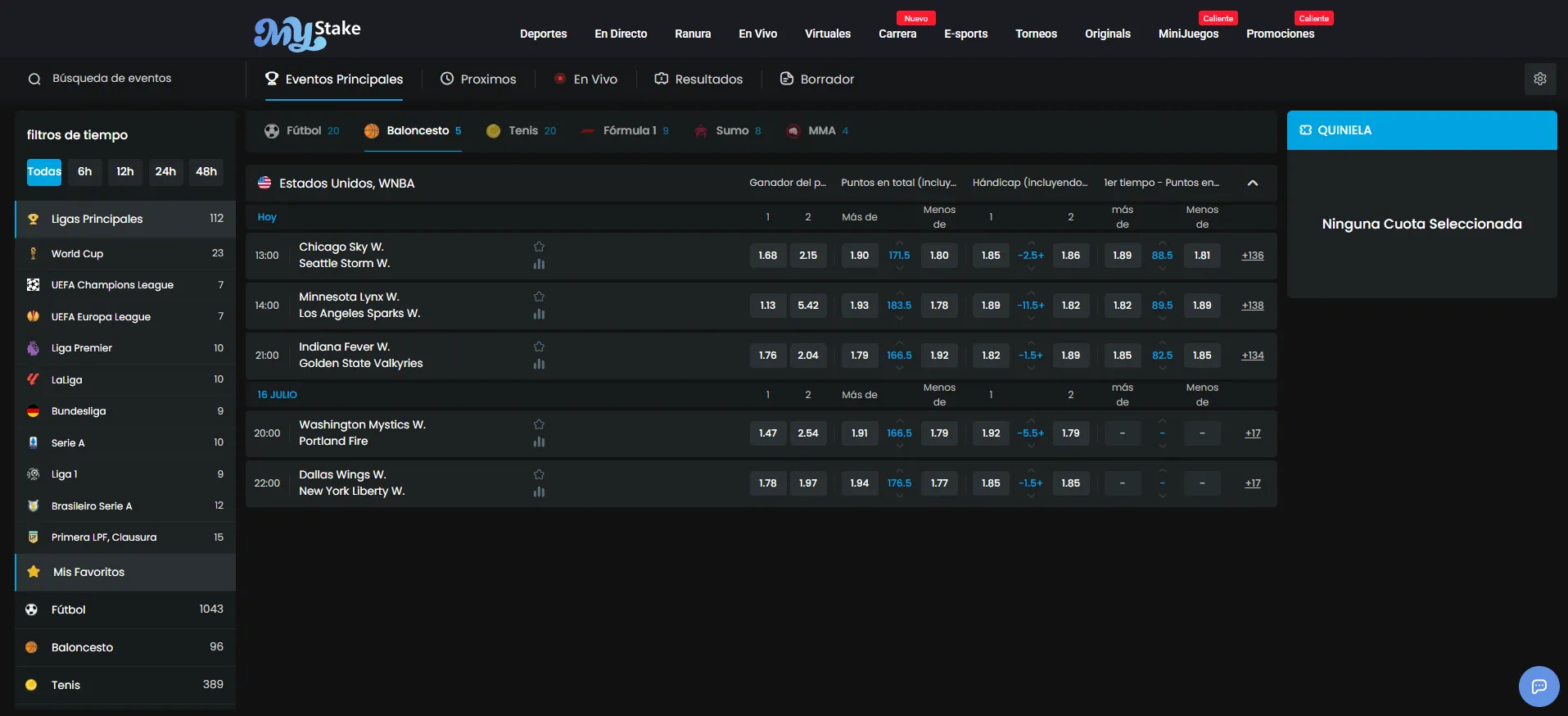Open Deportes in top navigation
The height and width of the screenshot is (716, 1568).
(544, 34)
